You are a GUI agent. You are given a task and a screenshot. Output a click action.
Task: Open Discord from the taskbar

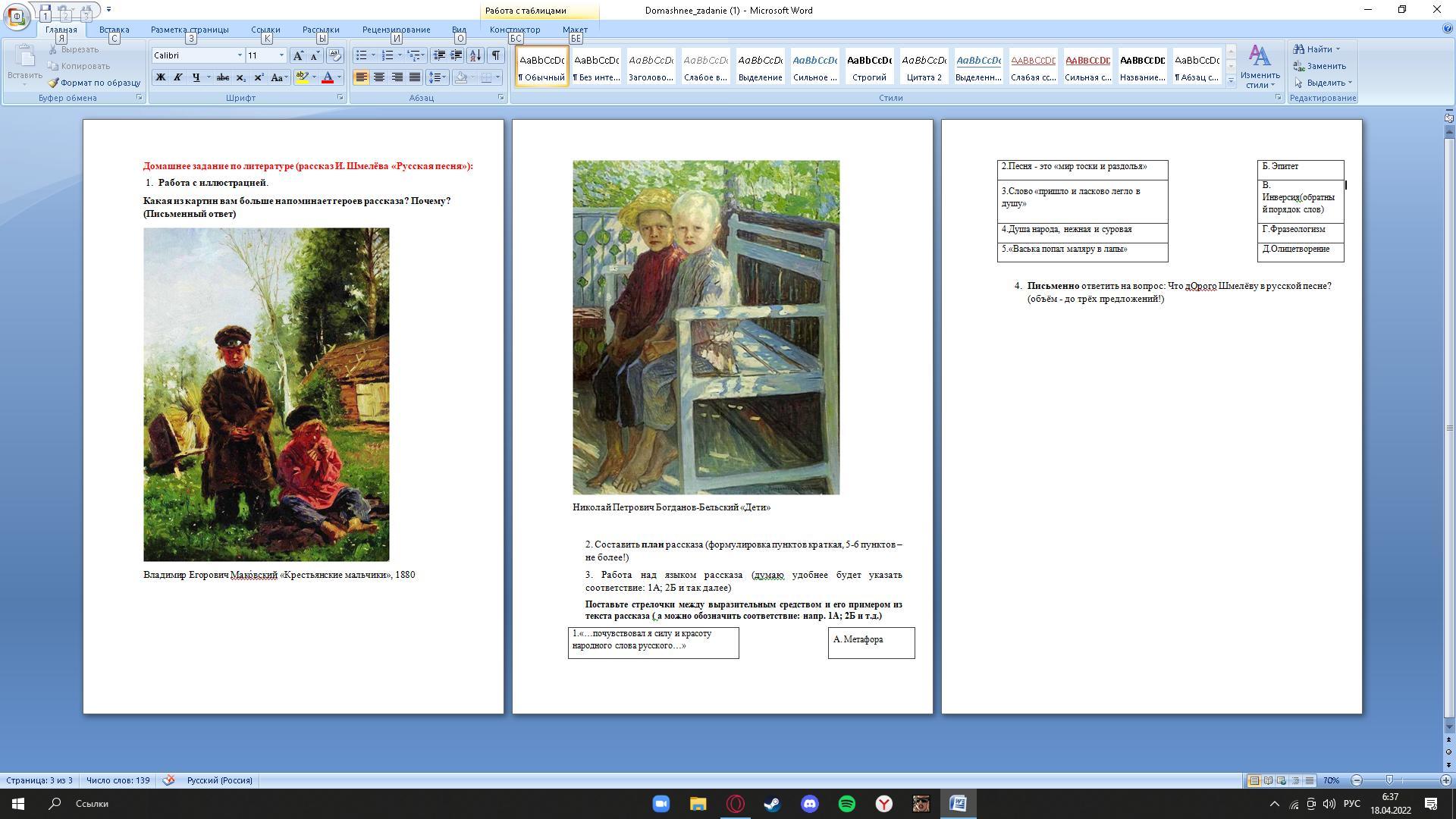click(x=810, y=804)
